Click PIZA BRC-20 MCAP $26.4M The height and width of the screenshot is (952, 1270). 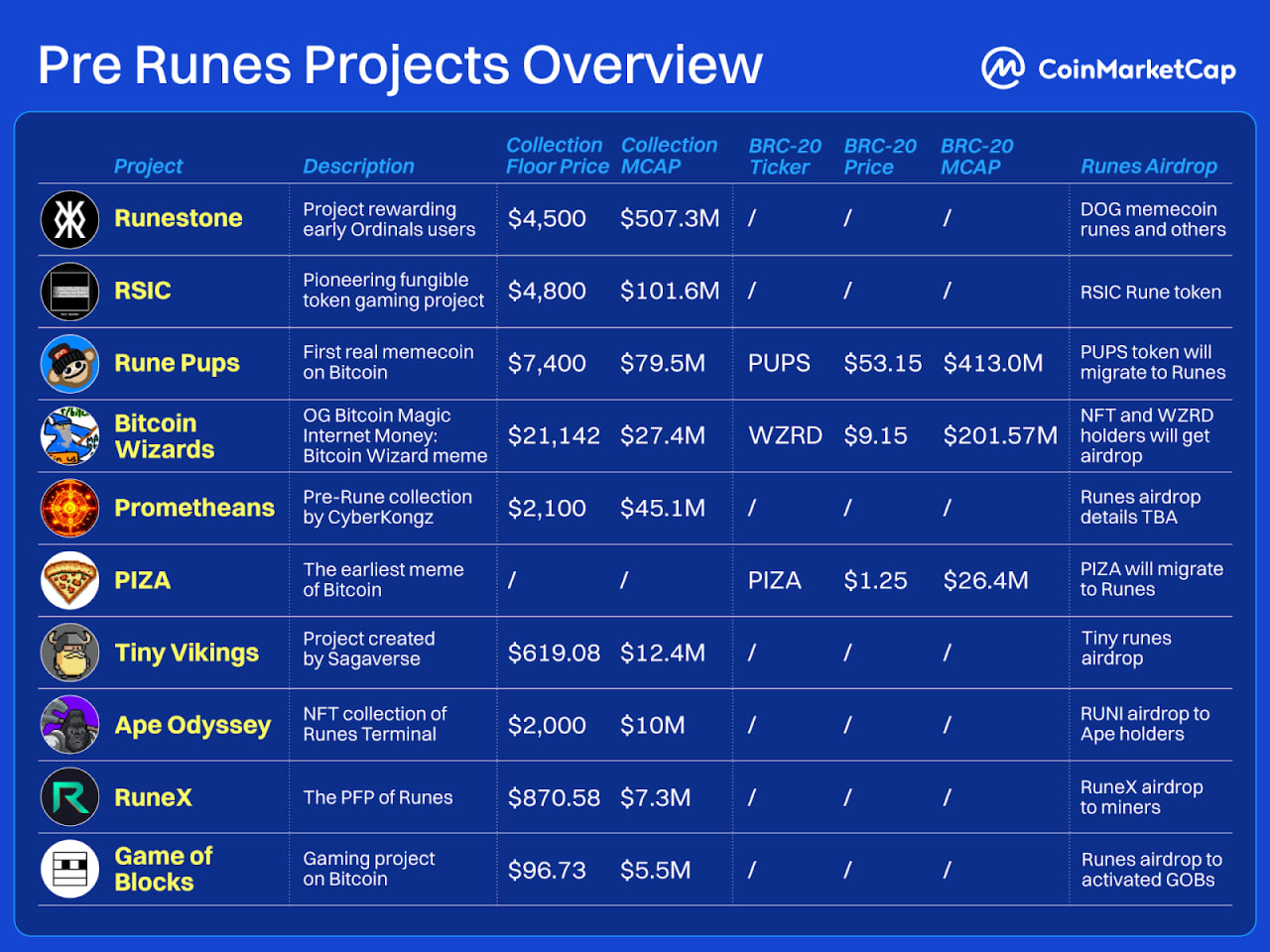(x=986, y=580)
